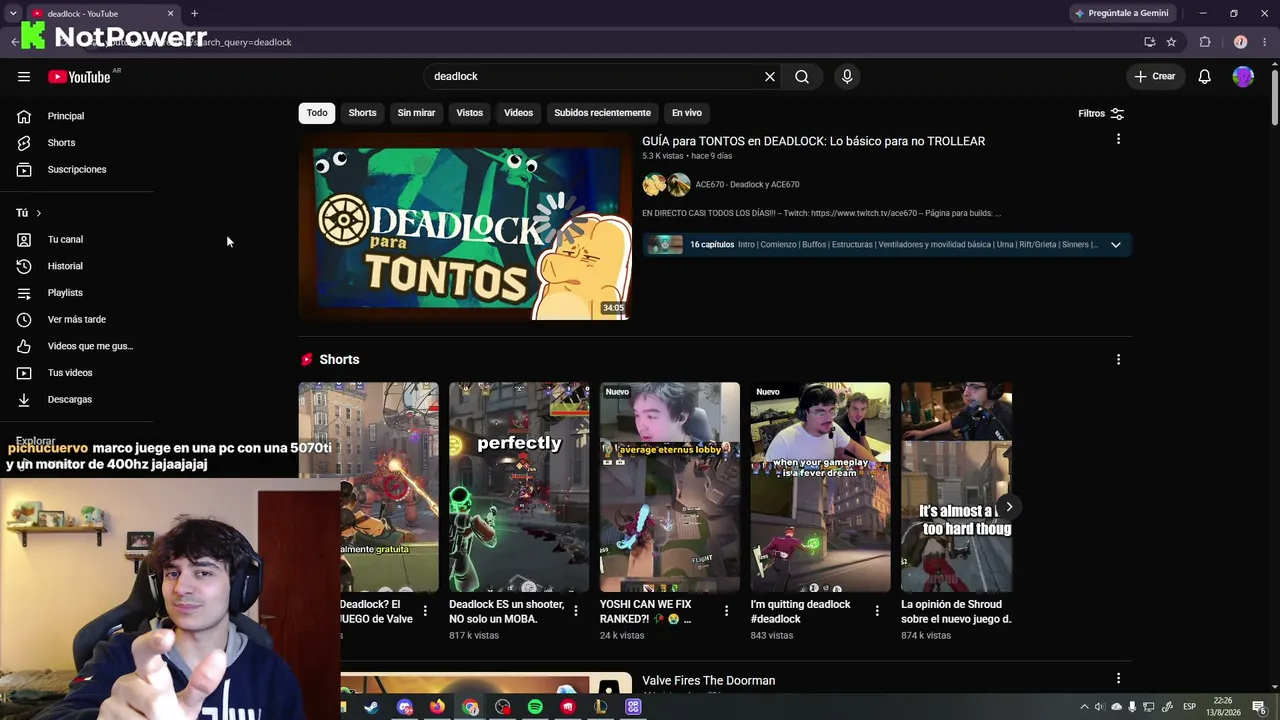Open a new browser tab
Viewport: 1280px width, 720px height.
pos(194,14)
